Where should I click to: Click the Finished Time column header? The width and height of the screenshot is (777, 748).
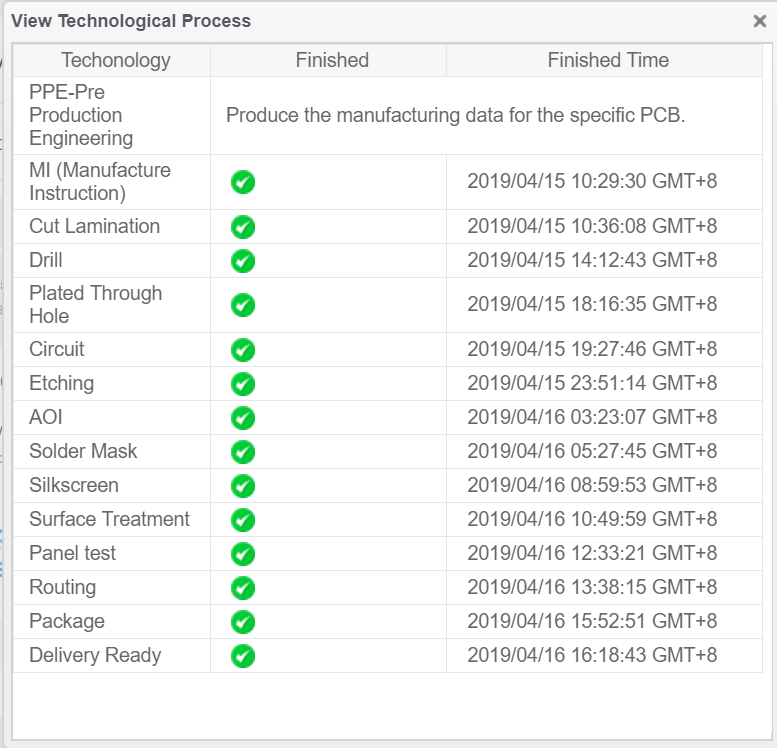click(x=608, y=60)
